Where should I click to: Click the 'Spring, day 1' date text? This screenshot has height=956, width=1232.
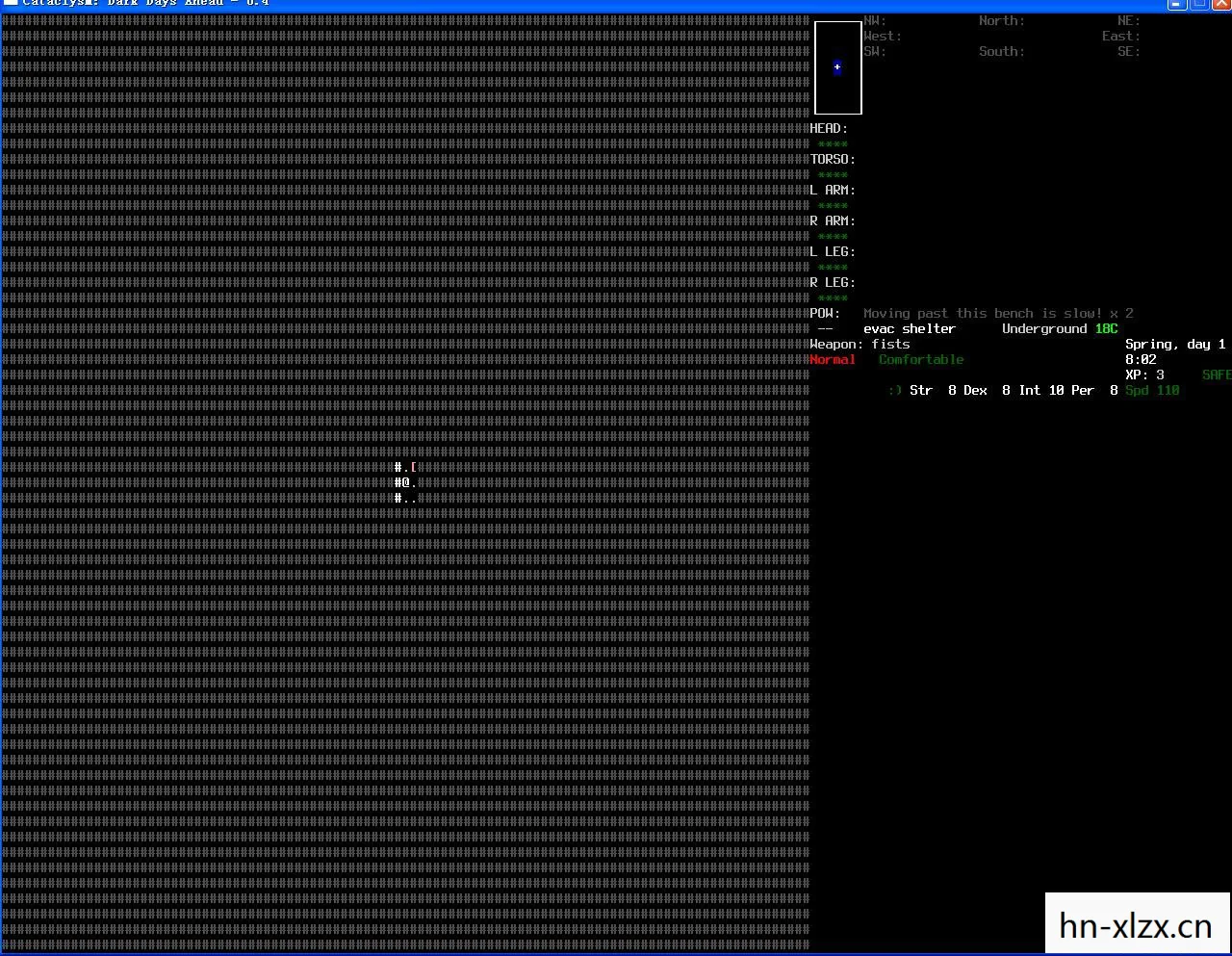coord(1175,344)
